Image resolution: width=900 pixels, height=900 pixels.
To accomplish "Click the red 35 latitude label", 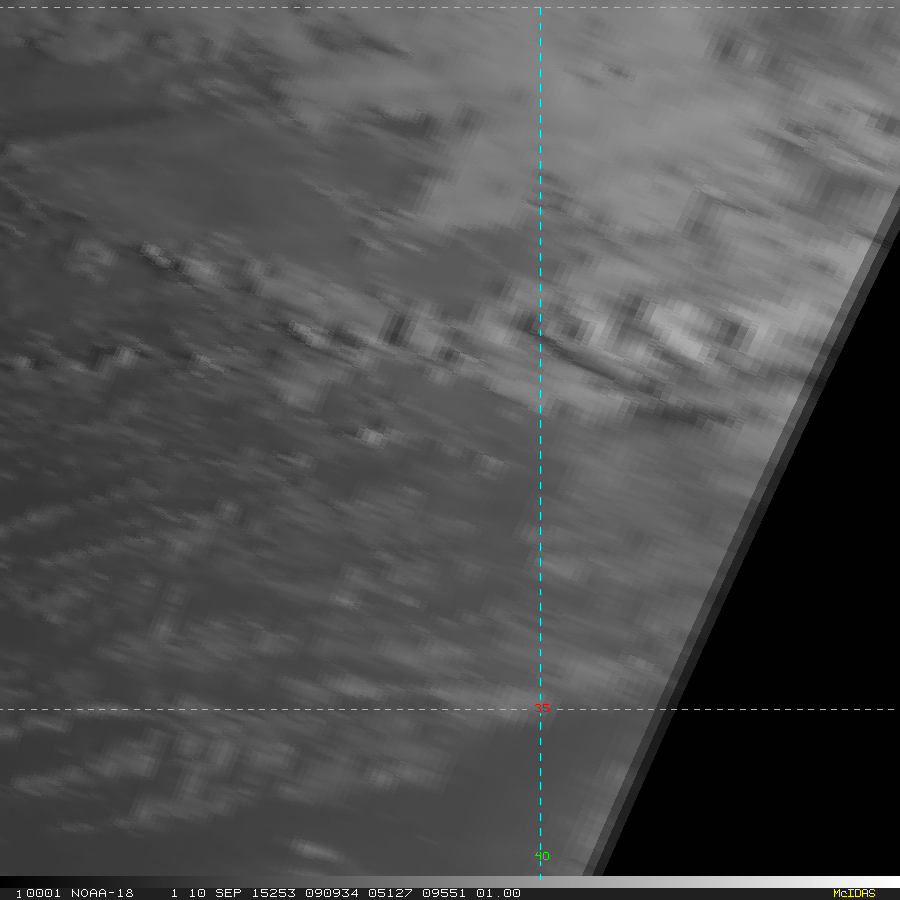I will (542, 708).
